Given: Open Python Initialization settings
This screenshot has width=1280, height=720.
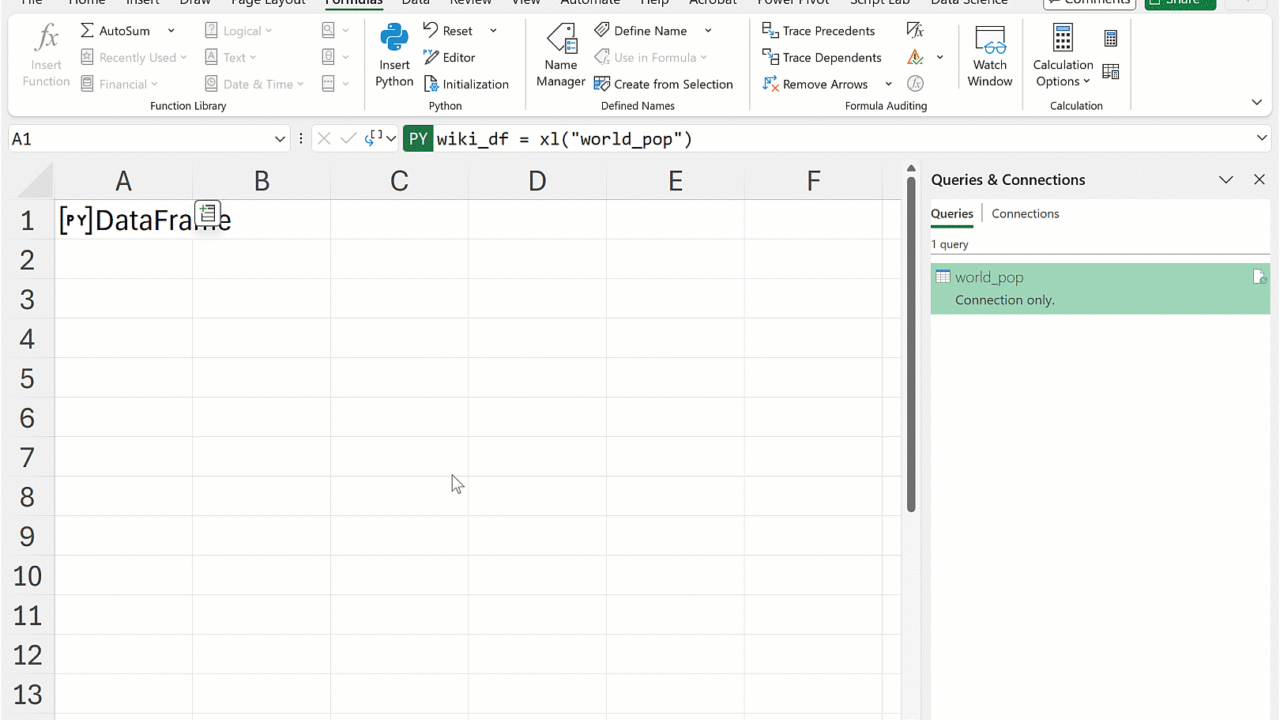Looking at the screenshot, I should tap(466, 85).
